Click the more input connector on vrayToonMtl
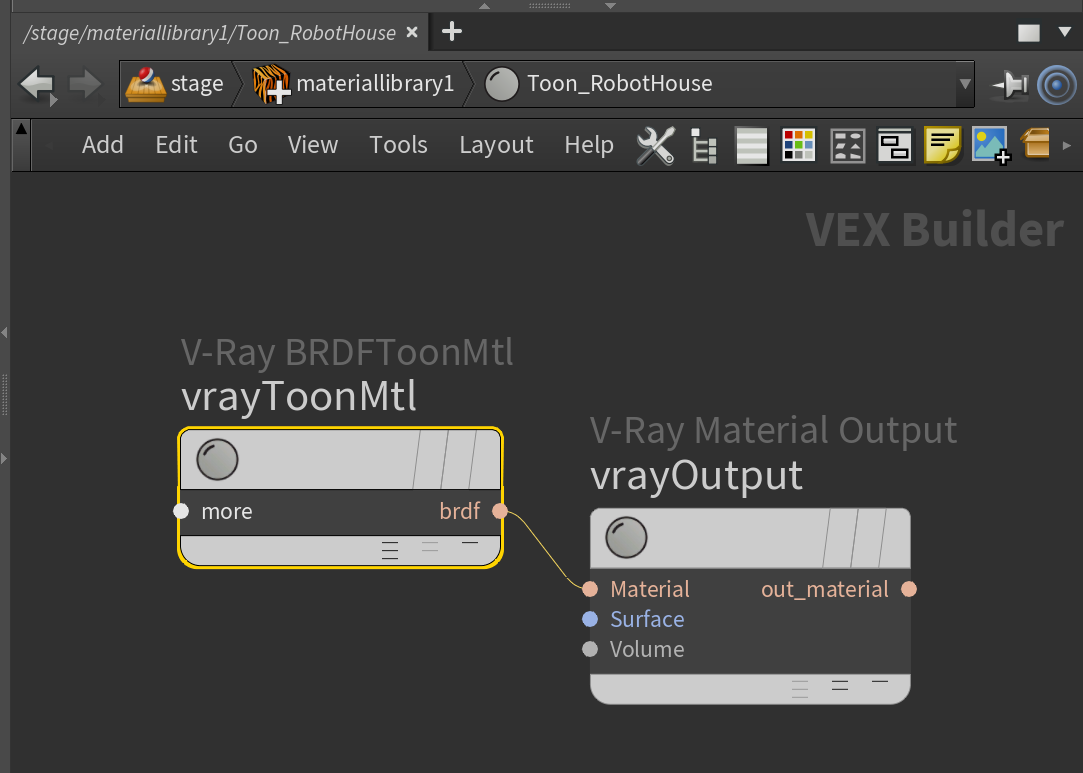 pyautogui.click(x=181, y=511)
